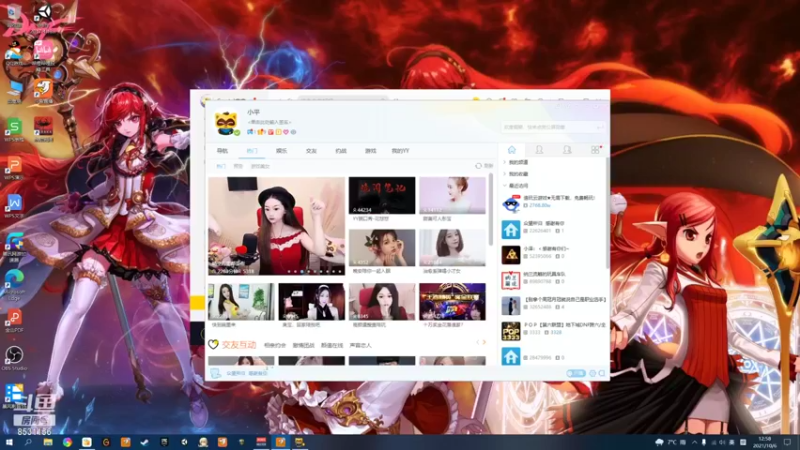800x450 pixels.
Task: Open Chrome from the taskbar
Action: coord(67,442)
